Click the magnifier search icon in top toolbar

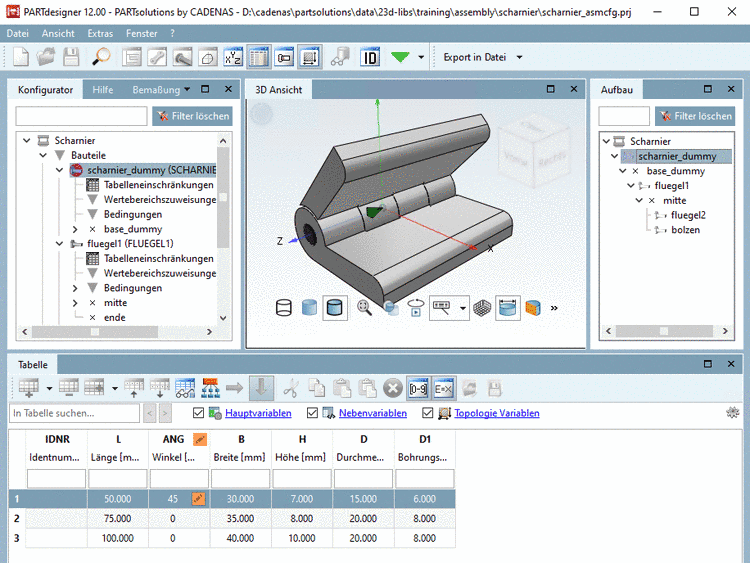[x=101, y=57]
